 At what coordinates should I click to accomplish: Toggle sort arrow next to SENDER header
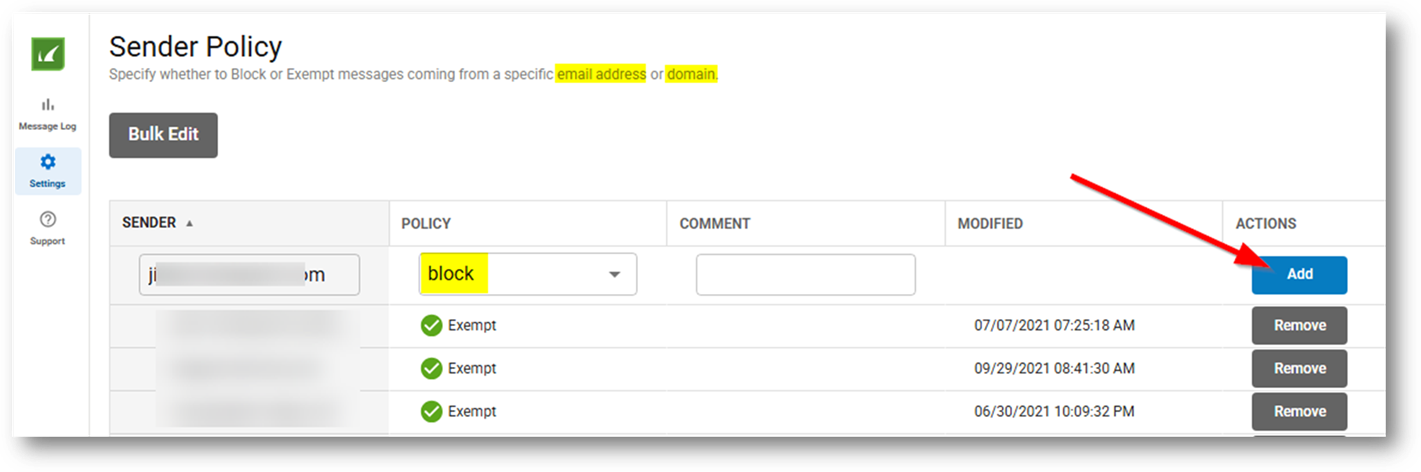(x=189, y=224)
